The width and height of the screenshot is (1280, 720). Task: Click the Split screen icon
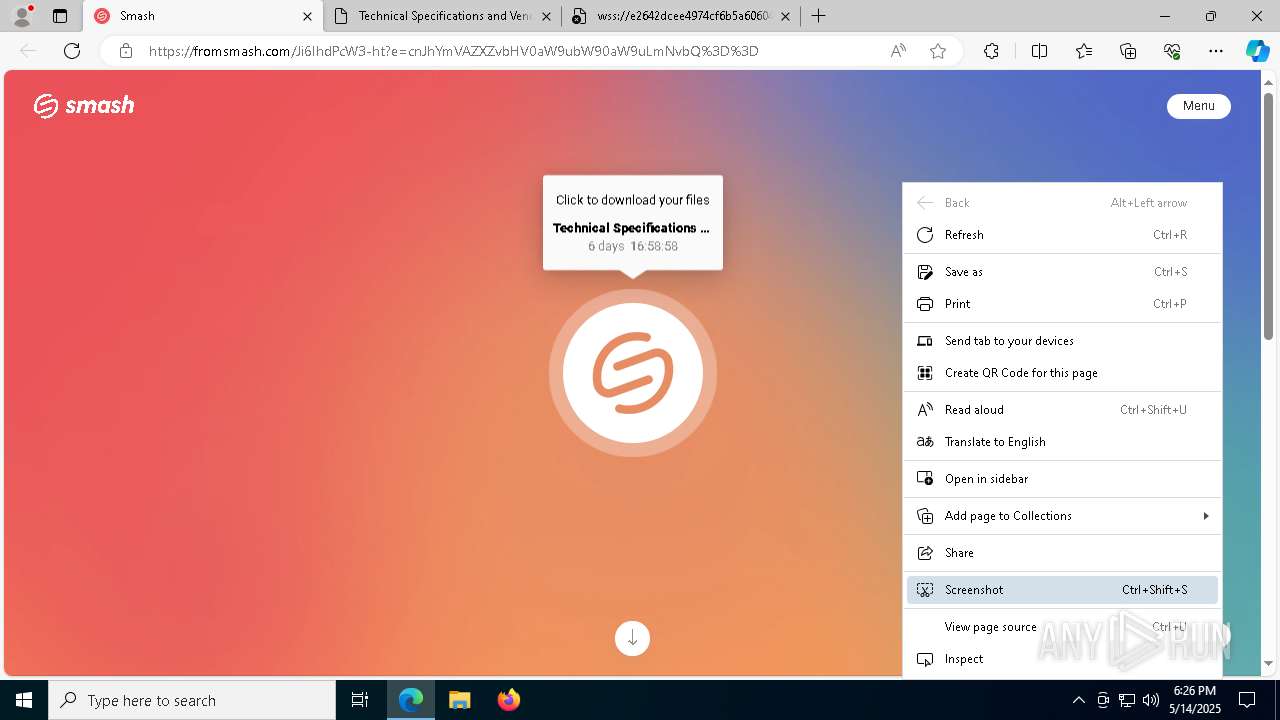(x=1039, y=51)
